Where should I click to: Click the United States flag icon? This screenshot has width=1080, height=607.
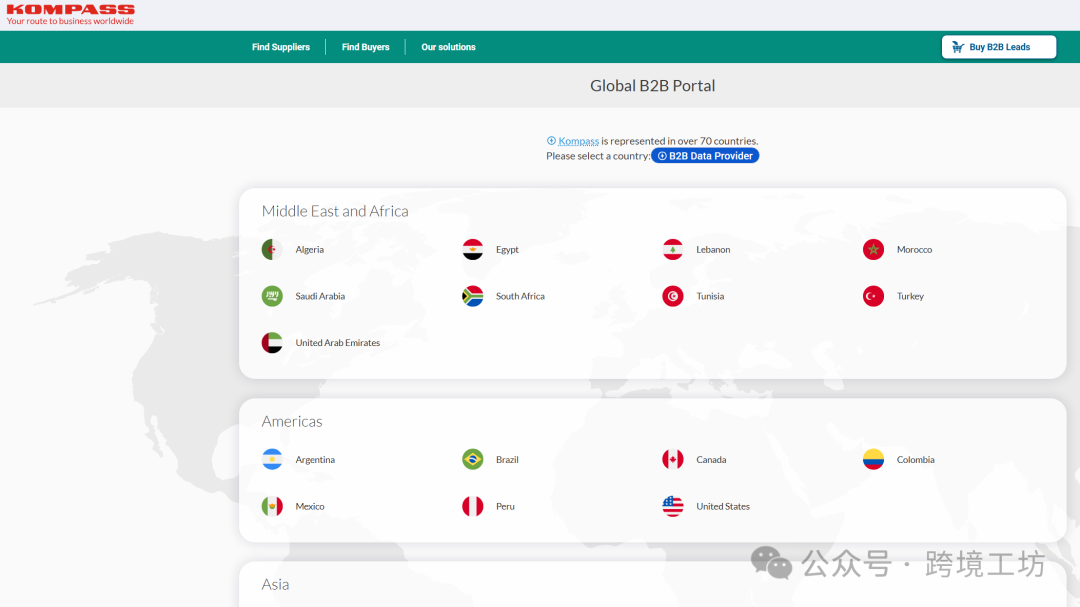pyautogui.click(x=673, y=506)
